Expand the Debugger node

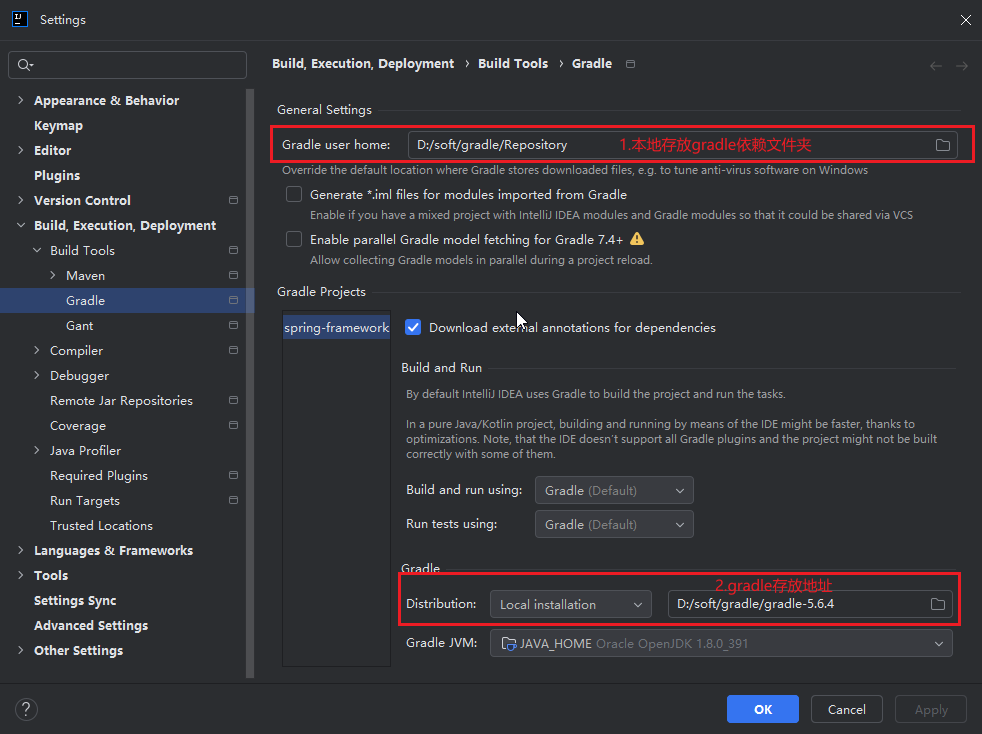pos(37,376)
